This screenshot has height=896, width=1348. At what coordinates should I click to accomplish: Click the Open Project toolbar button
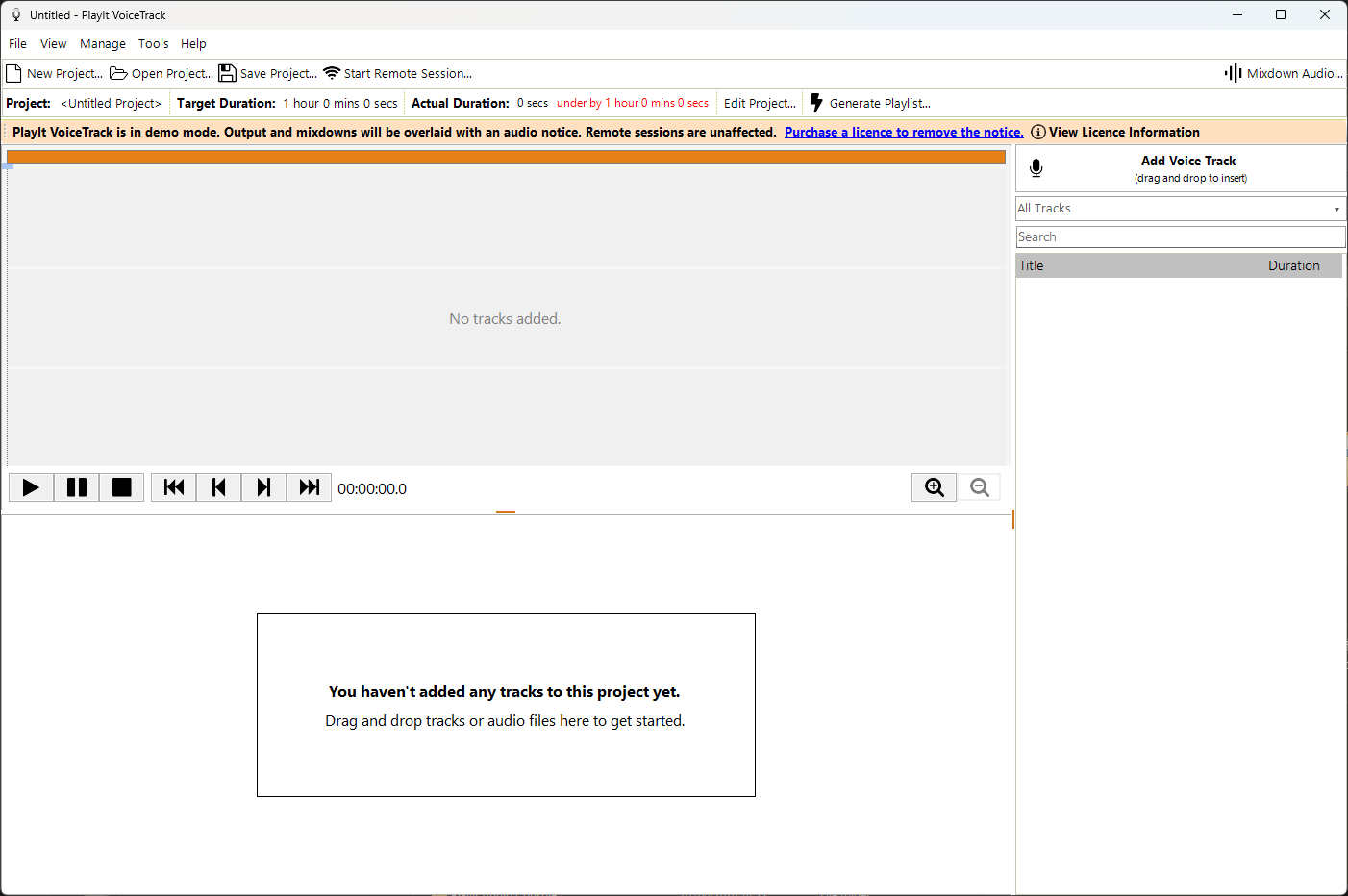tap(162, 73)
